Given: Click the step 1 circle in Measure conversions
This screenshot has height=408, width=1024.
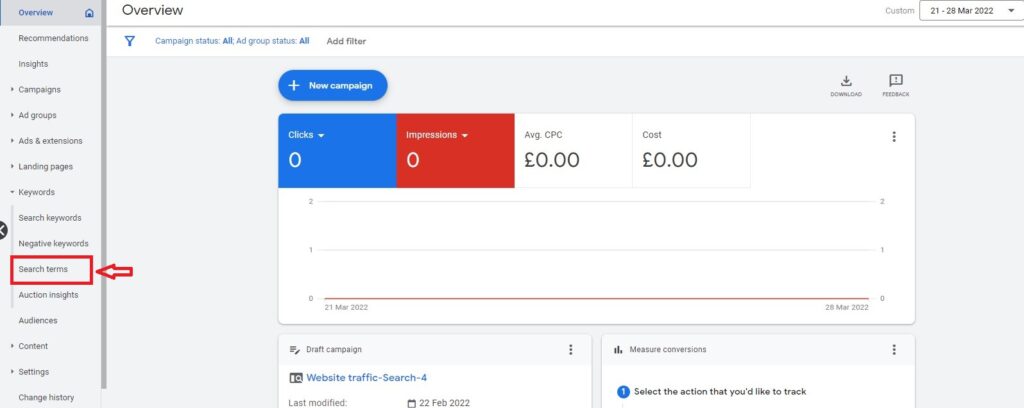Looking at the screenshot, I should tap(623, 392).
